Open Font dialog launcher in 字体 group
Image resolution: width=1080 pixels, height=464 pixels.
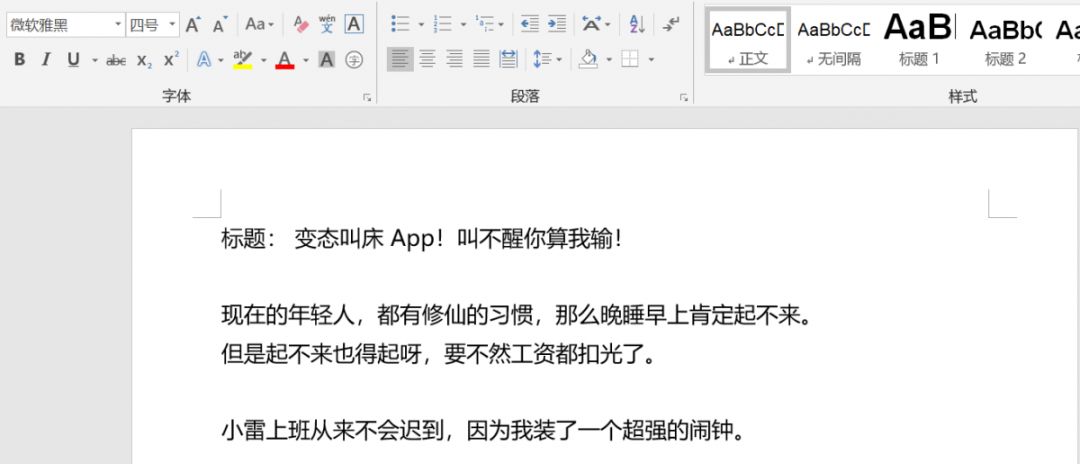pyautogui.click(x=367, y=98)
